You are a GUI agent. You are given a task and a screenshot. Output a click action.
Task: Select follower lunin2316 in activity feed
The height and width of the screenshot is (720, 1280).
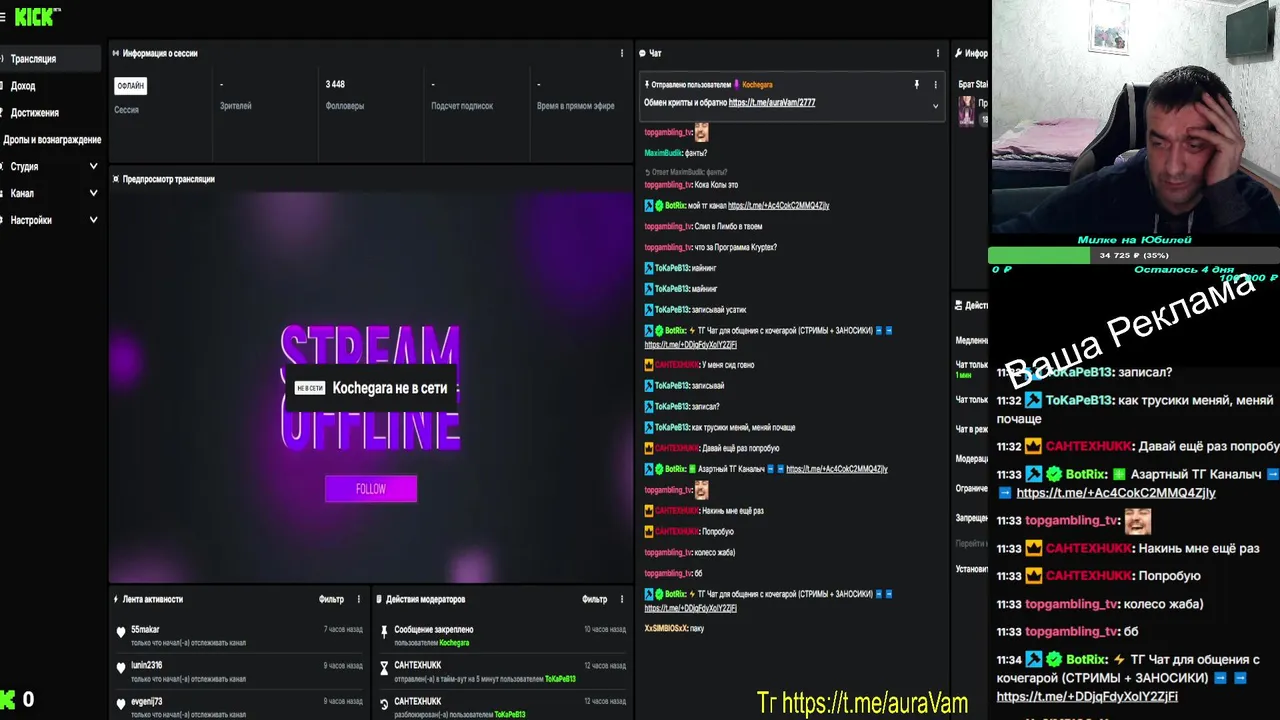click(146, 665)
